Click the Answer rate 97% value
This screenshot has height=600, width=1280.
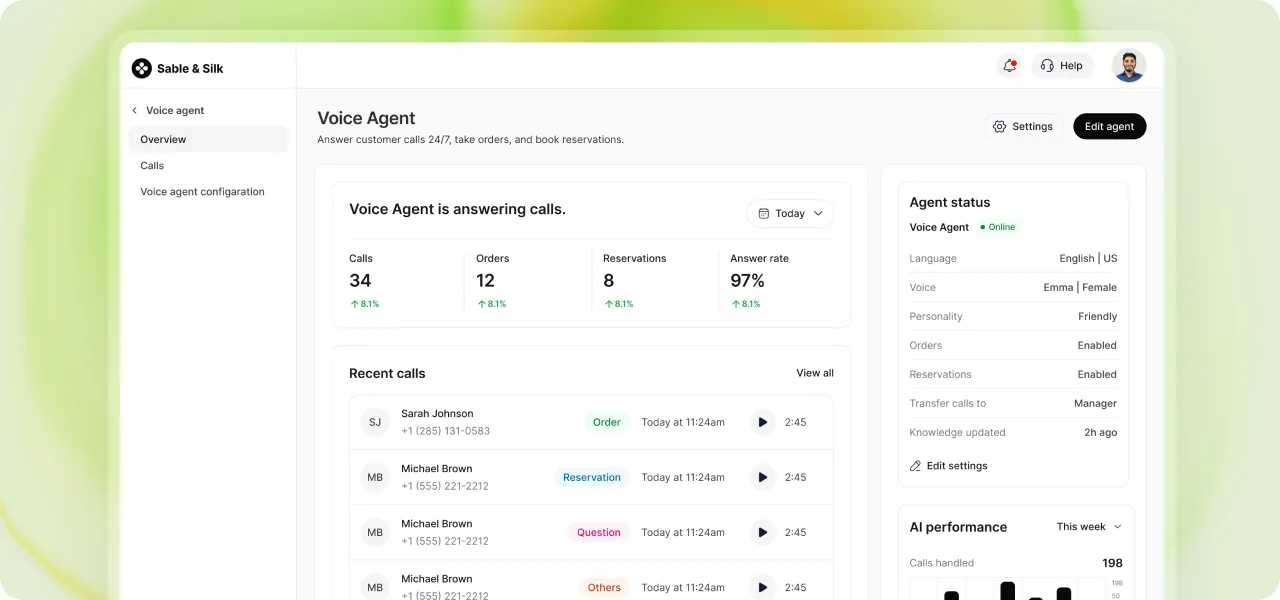pyautogui.click(x=747, y=281)
